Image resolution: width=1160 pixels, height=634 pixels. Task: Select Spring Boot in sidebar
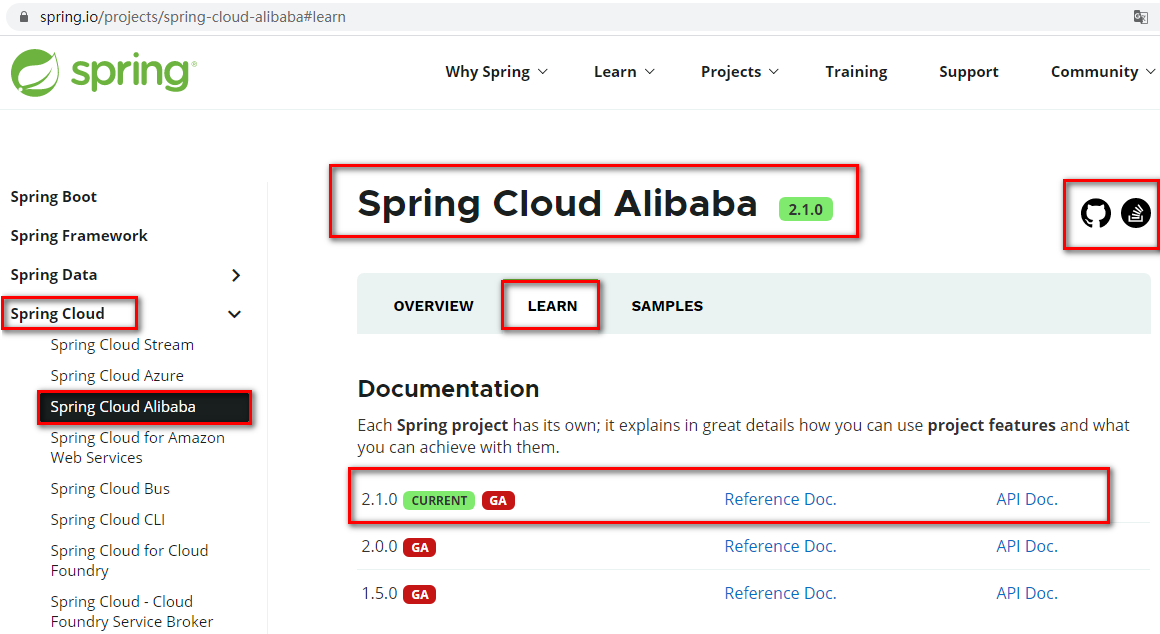[x=53, y=197]
